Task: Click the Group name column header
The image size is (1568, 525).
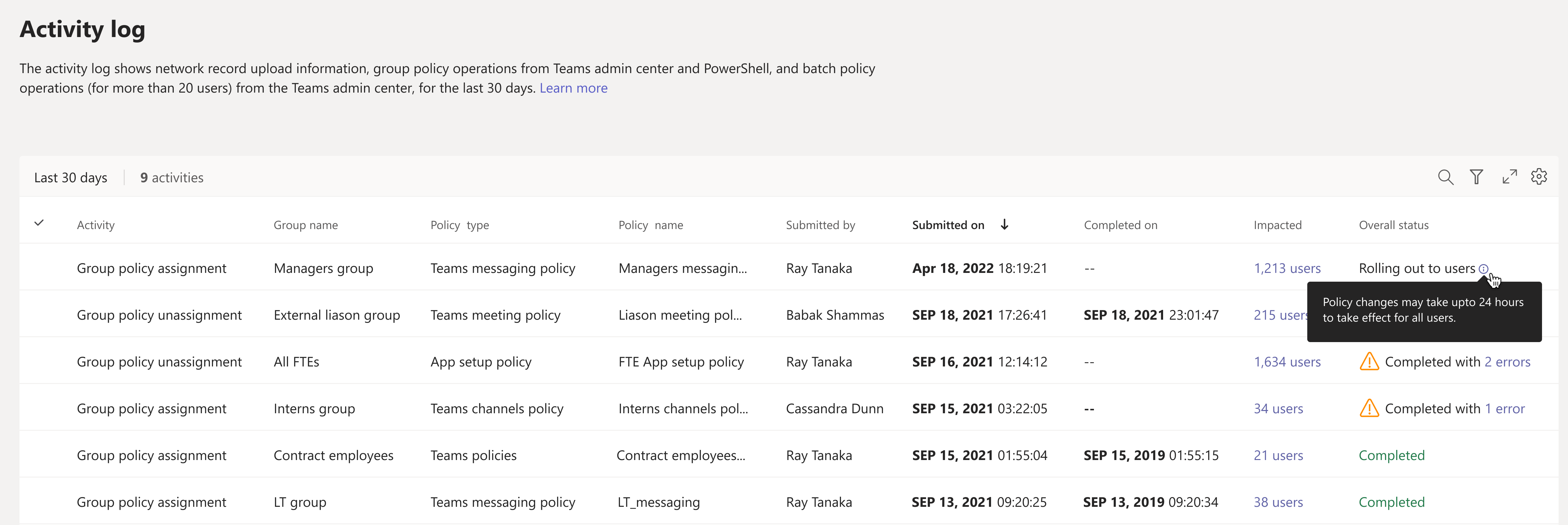Action: pos(305,225)
